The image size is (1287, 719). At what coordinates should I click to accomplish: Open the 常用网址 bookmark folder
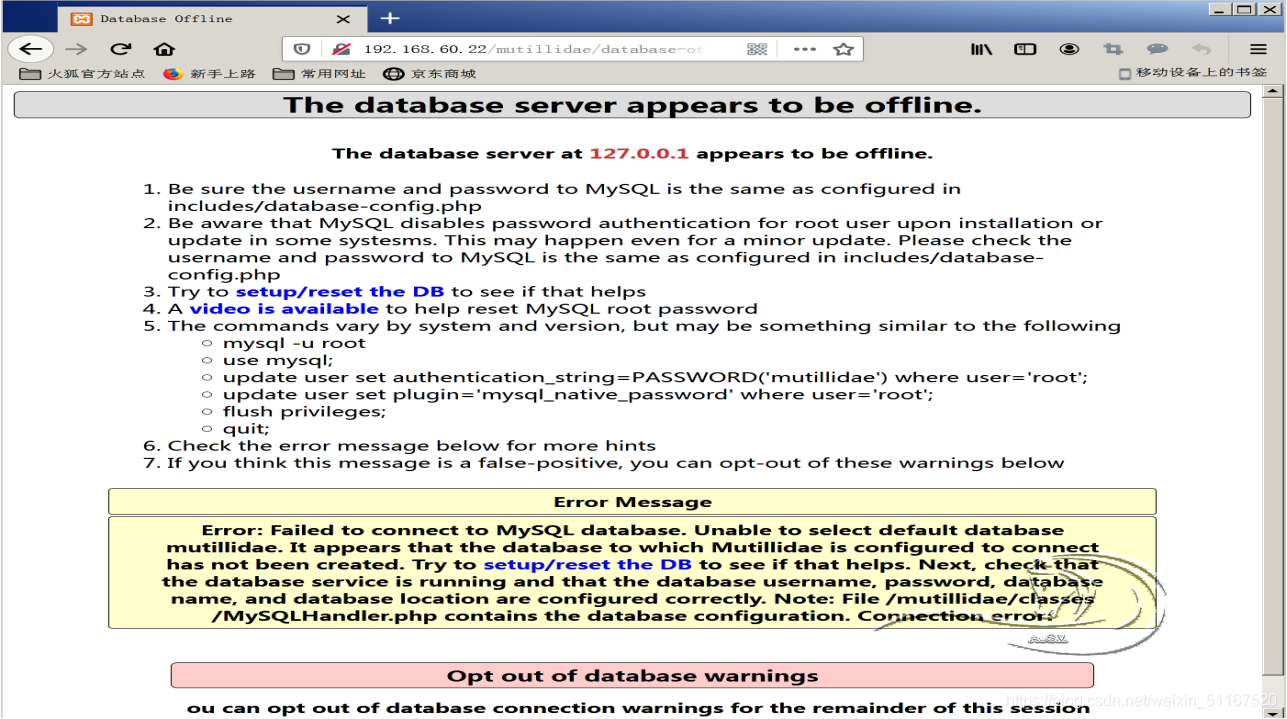tap(320, 74)
